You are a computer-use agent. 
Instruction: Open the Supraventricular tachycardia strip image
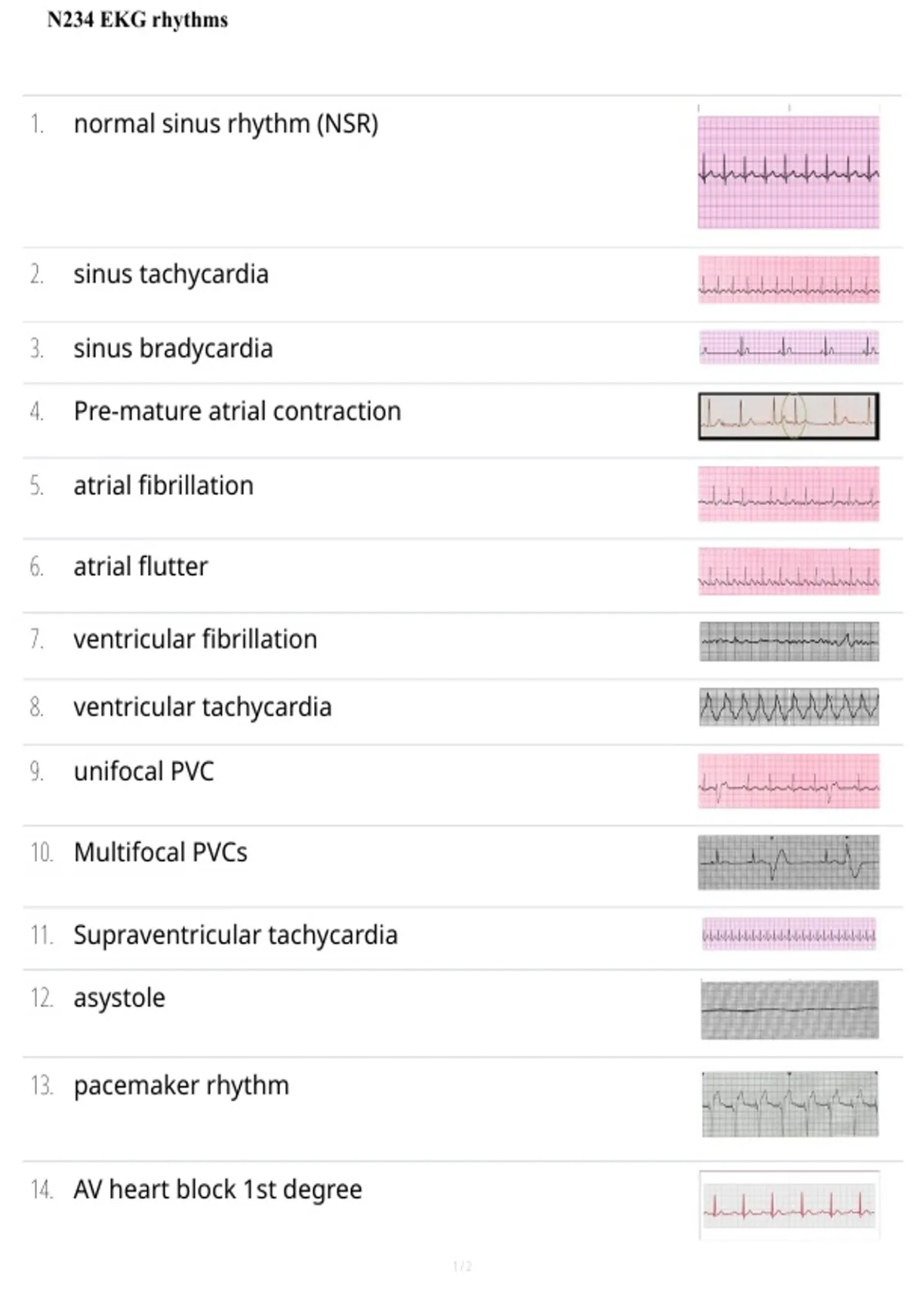pos(788,934)
